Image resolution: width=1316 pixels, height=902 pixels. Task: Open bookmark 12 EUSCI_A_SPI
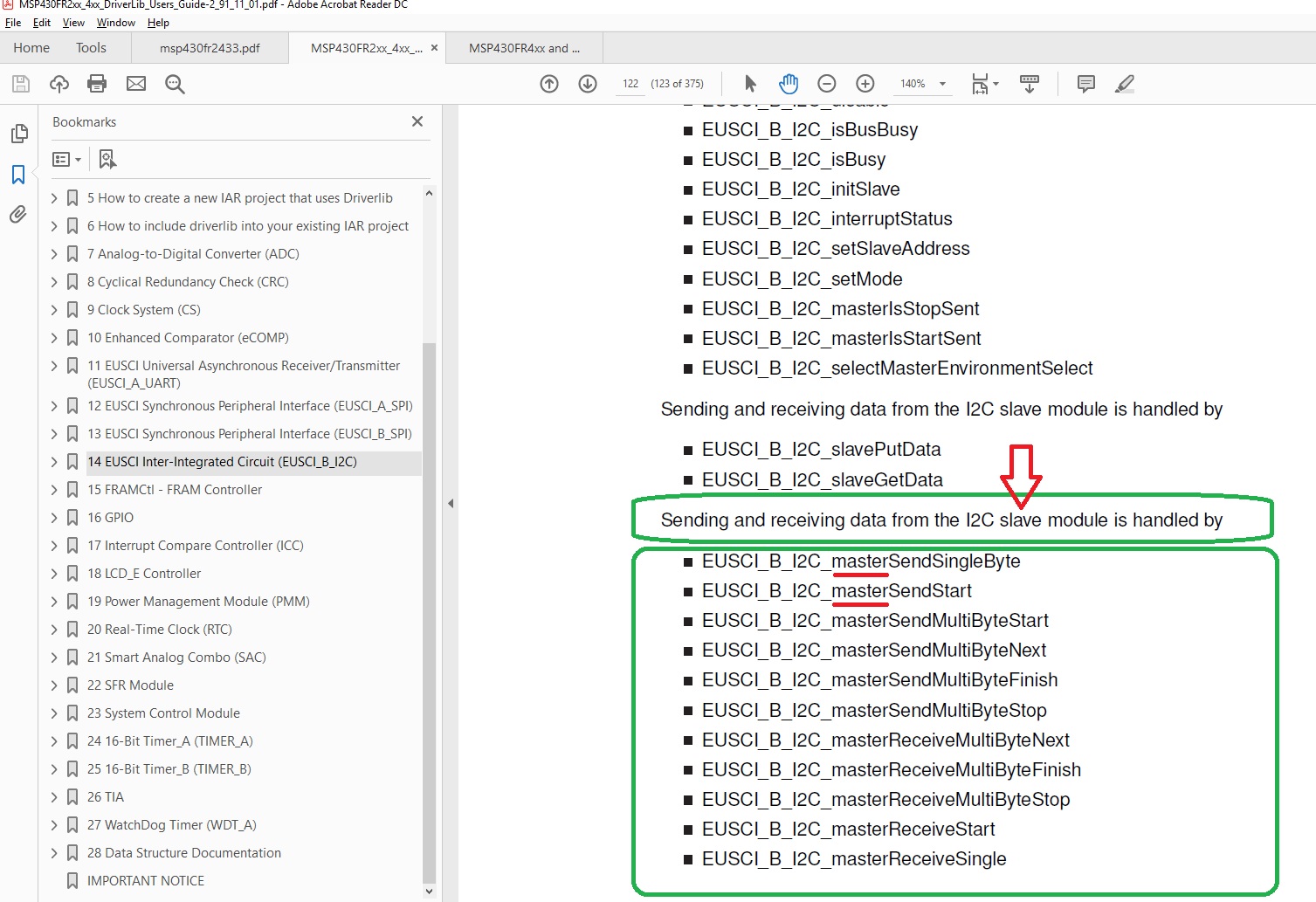point(250,406)
